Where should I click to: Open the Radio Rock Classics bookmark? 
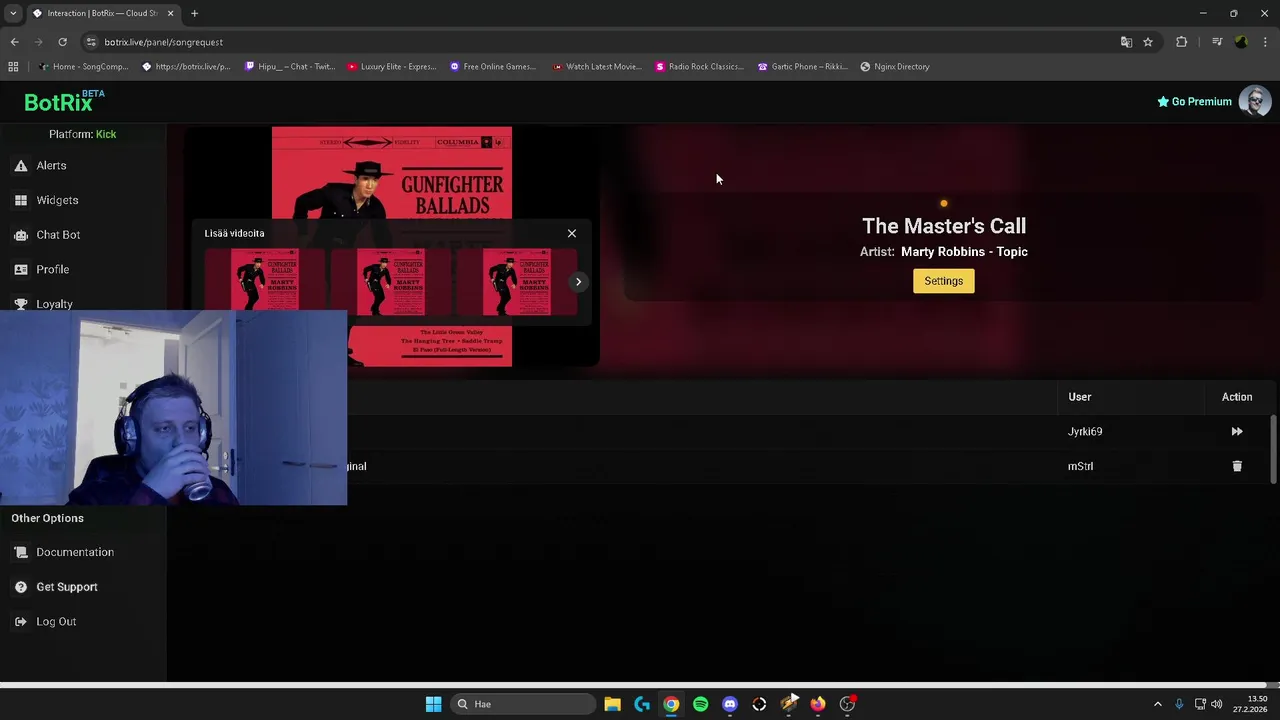point(699,67)
